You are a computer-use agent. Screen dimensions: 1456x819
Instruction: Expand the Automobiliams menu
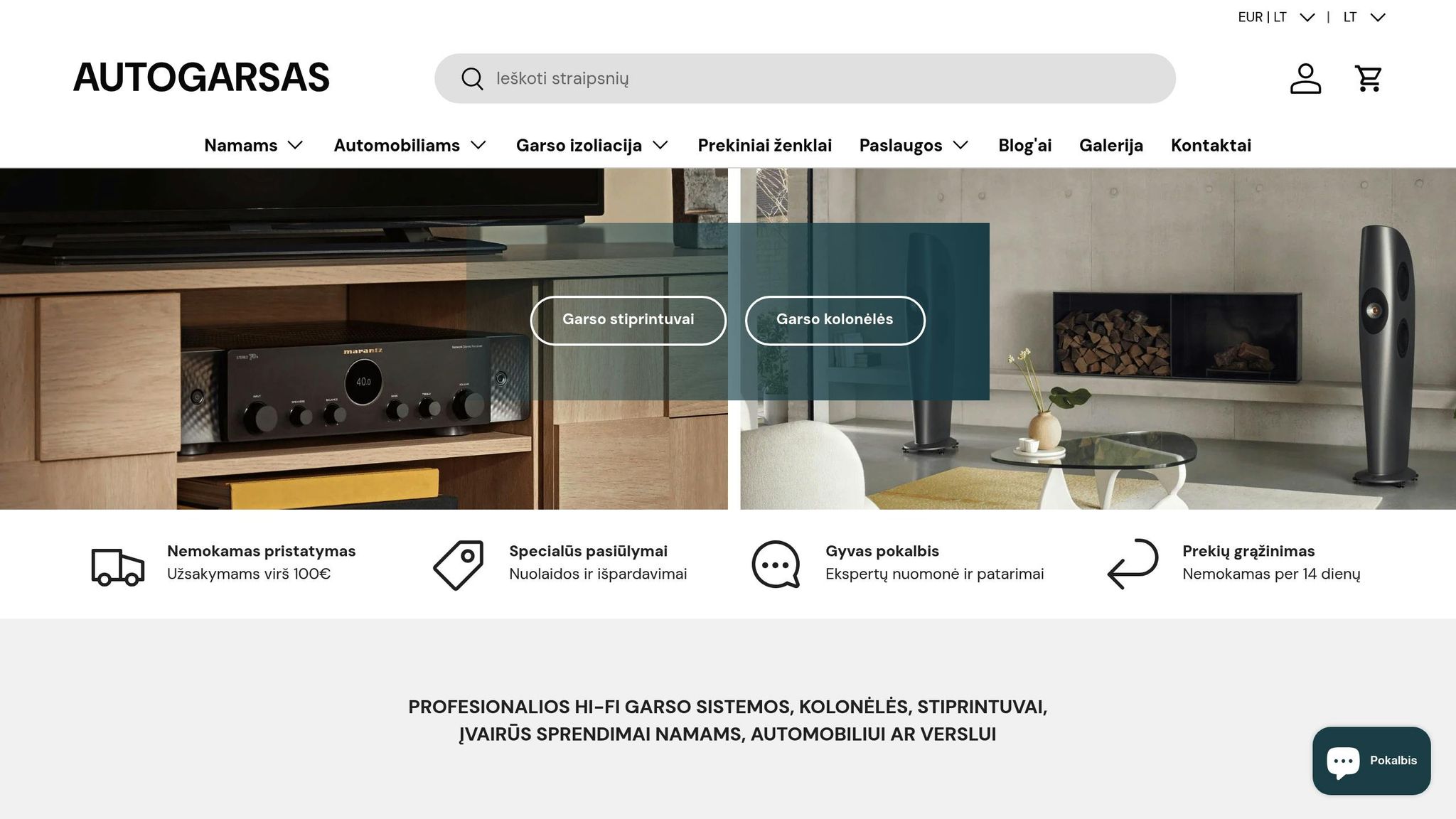pos(410,145)
